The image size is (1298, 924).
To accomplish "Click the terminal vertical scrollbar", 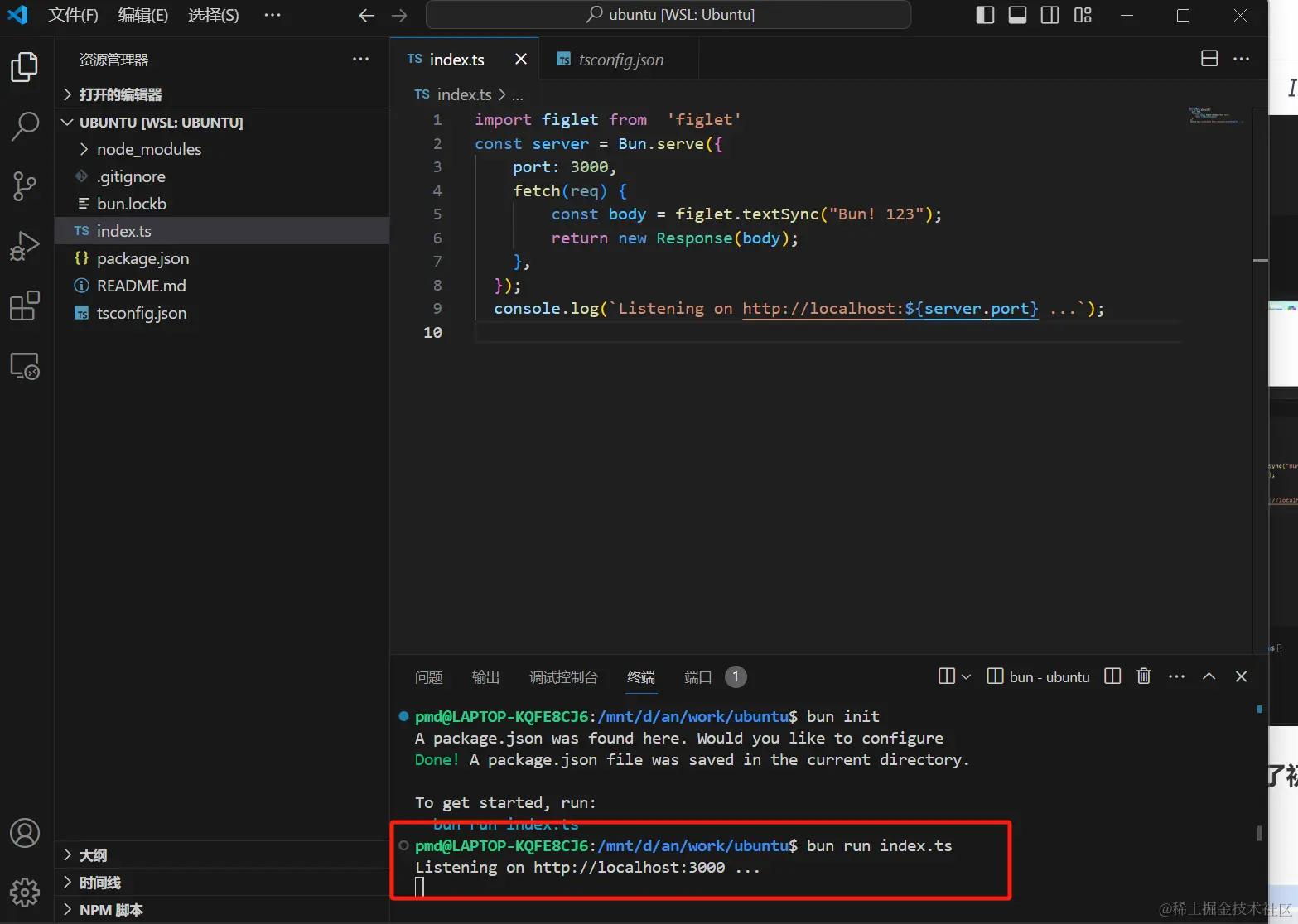I will pos(1259,833).
